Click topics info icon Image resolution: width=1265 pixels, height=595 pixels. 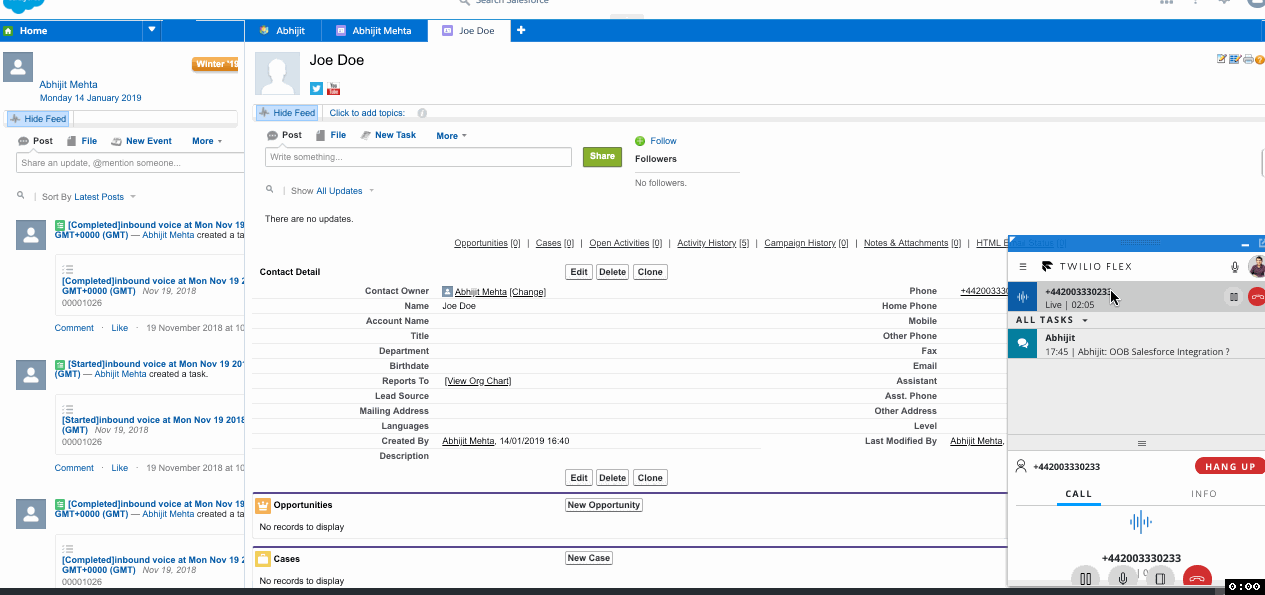[422, 113]
